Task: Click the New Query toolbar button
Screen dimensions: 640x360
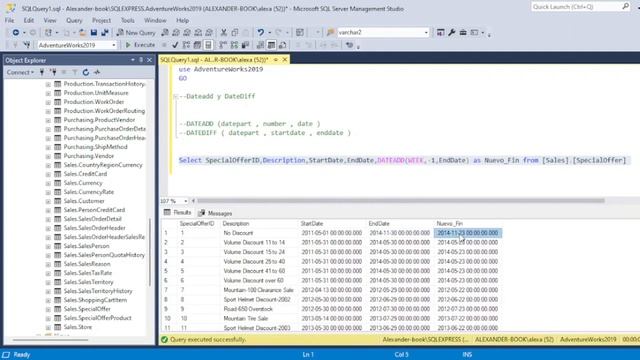Action: (x=136, y=33)
